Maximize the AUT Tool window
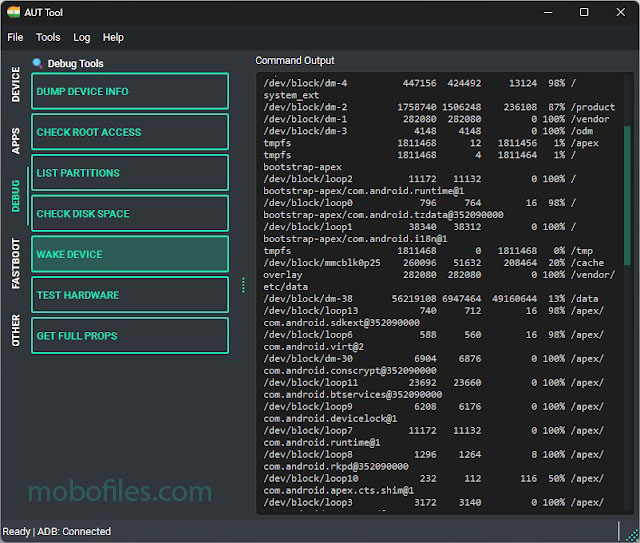Viewport: 640px width, 543px height. click(584, 12)
